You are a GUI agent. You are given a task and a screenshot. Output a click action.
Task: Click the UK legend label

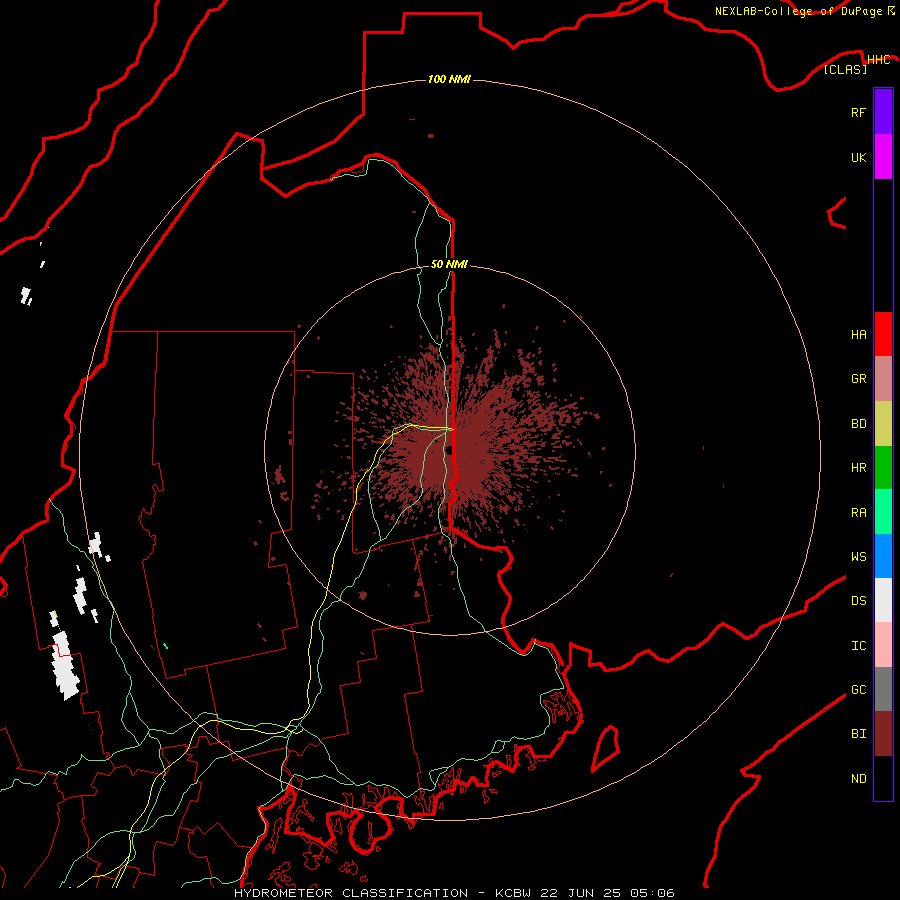tap(858, 157)
